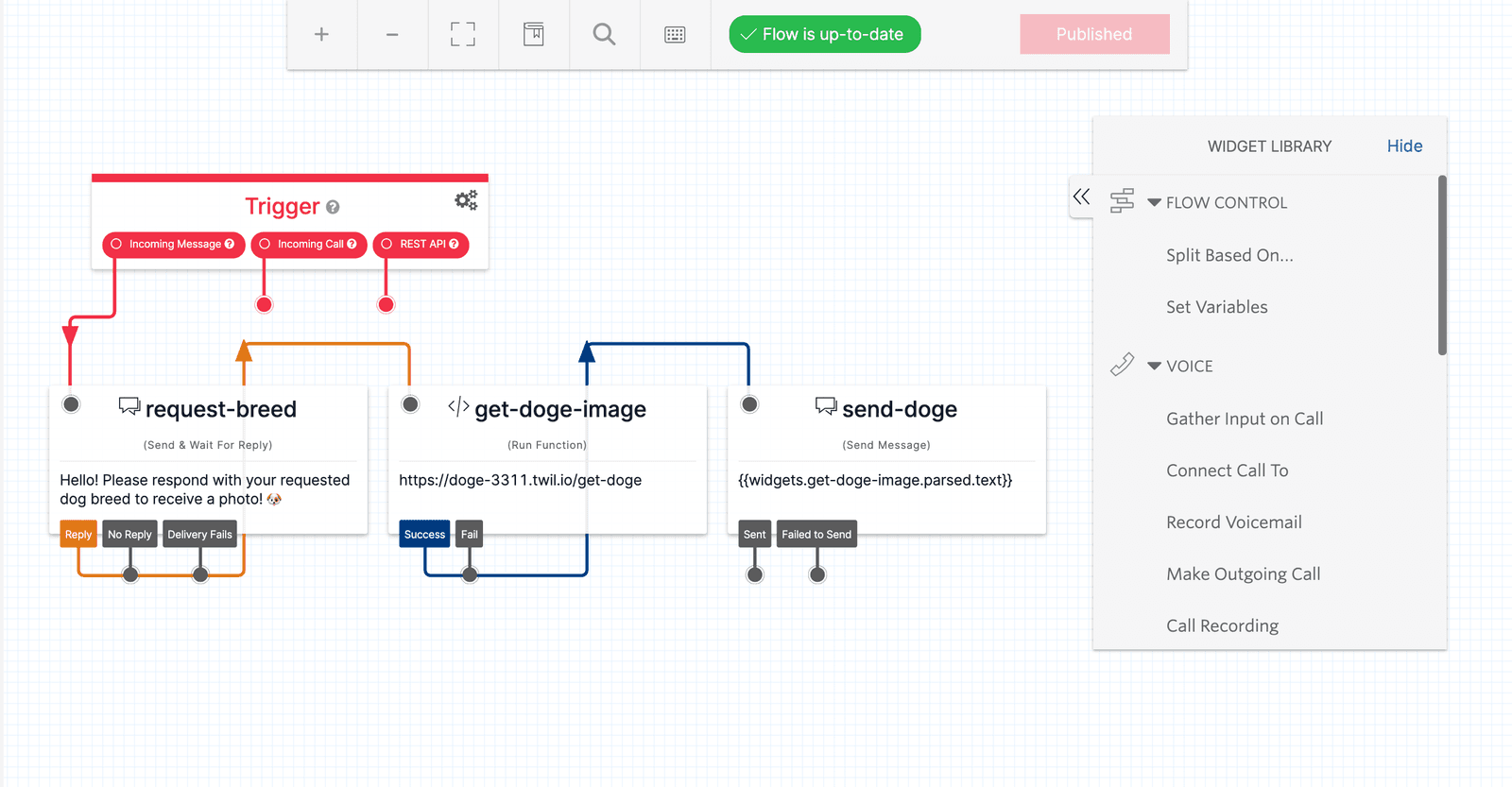The height and width of the screenshot is (787, 1512).
Task: Select the Incoming Message trigger
Action: click(x=174, y=245)
